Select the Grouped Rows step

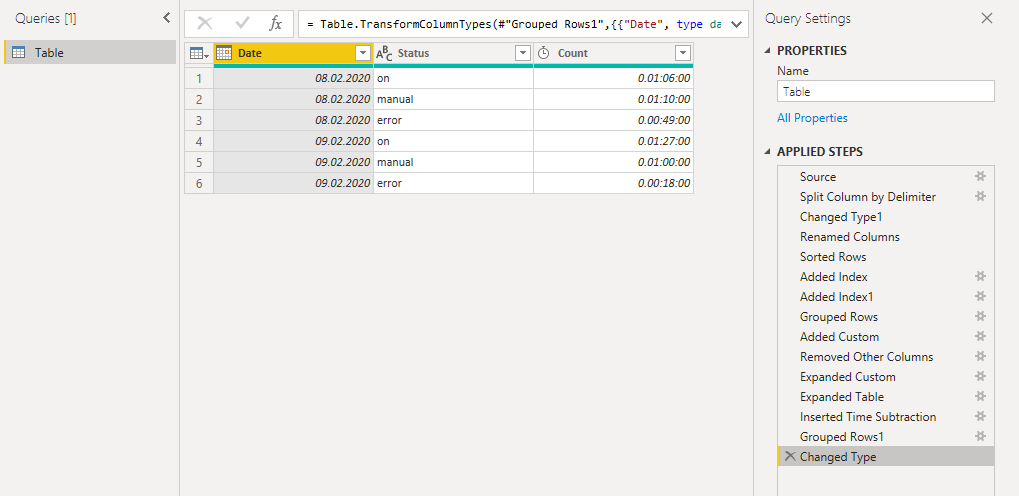886,317
